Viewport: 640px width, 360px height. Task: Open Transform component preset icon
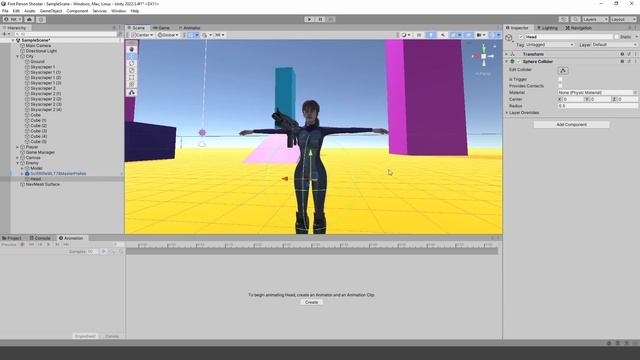[629, 54]
